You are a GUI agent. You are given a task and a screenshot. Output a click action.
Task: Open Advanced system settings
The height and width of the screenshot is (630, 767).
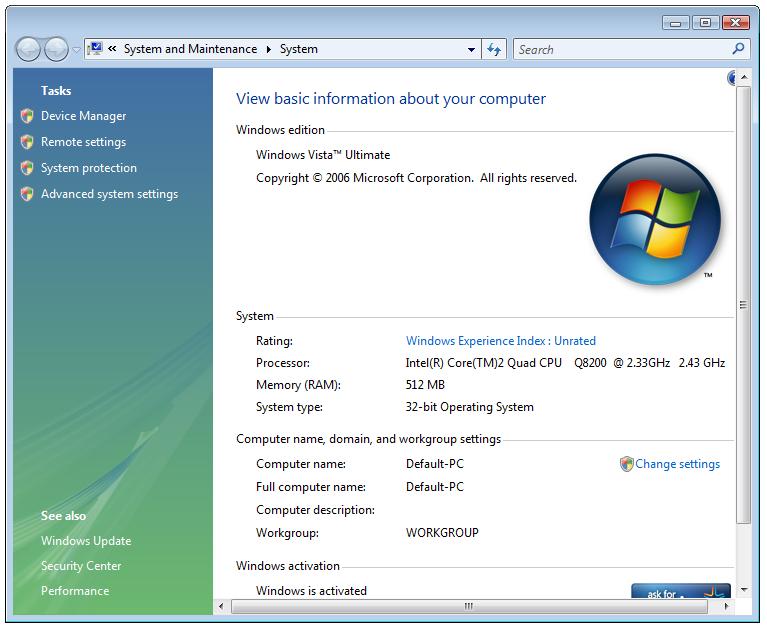(x=109, y=194)
